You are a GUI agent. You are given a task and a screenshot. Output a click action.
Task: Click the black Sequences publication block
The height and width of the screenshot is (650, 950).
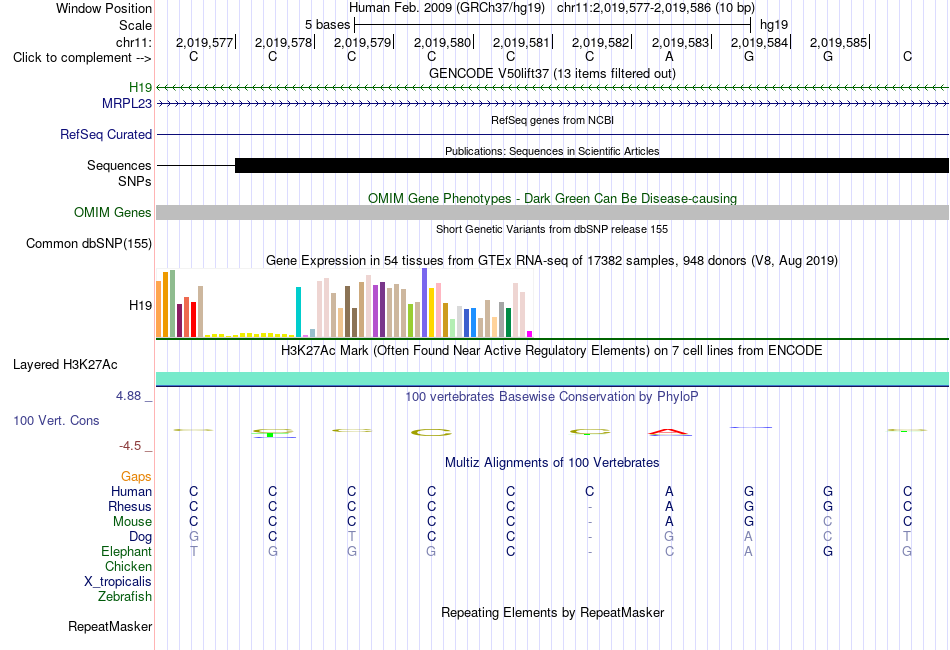click(592, 165)
